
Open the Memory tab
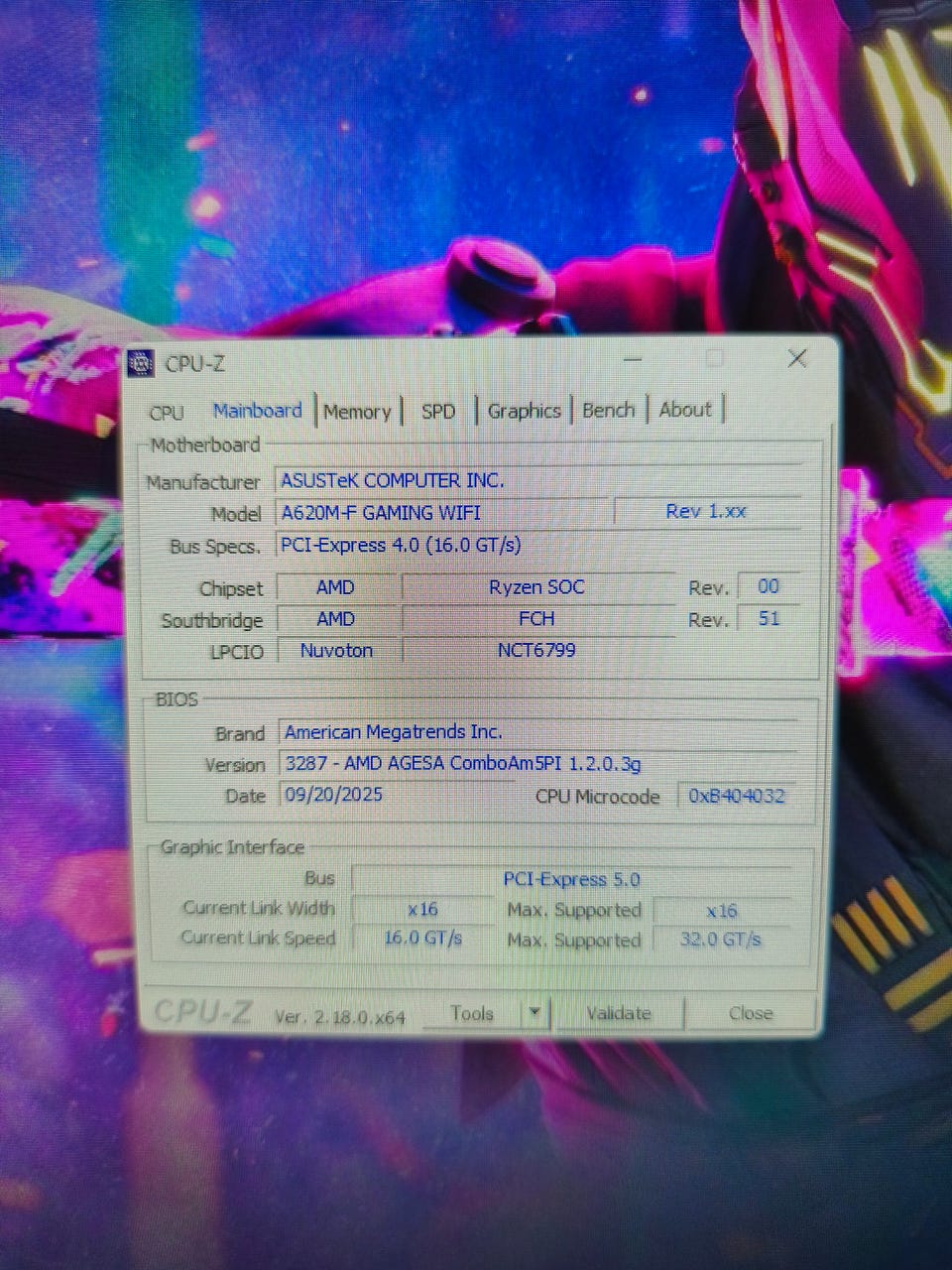357,411
